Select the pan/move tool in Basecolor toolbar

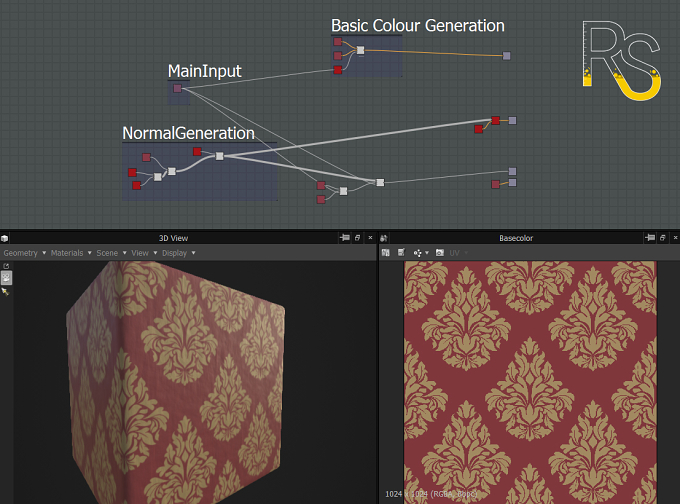(x=418, y=253)
